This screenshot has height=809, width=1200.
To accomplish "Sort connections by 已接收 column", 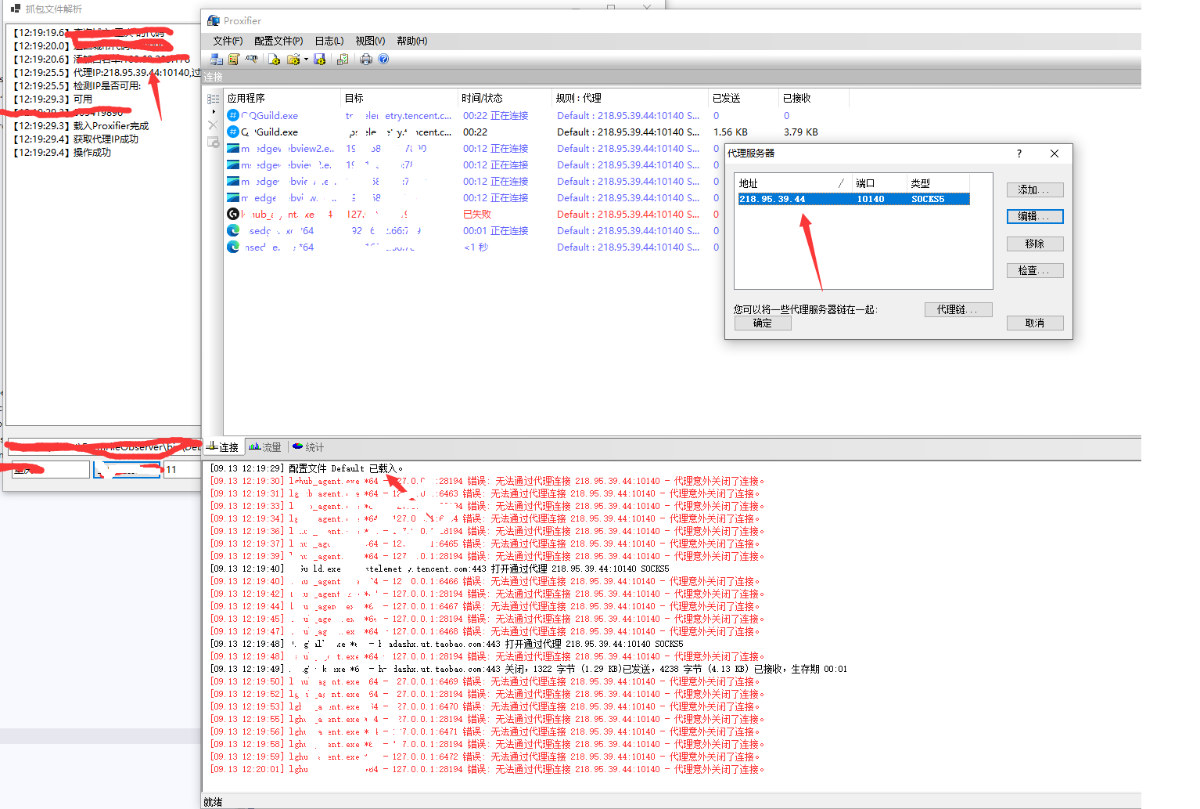I will coord(814,99).
